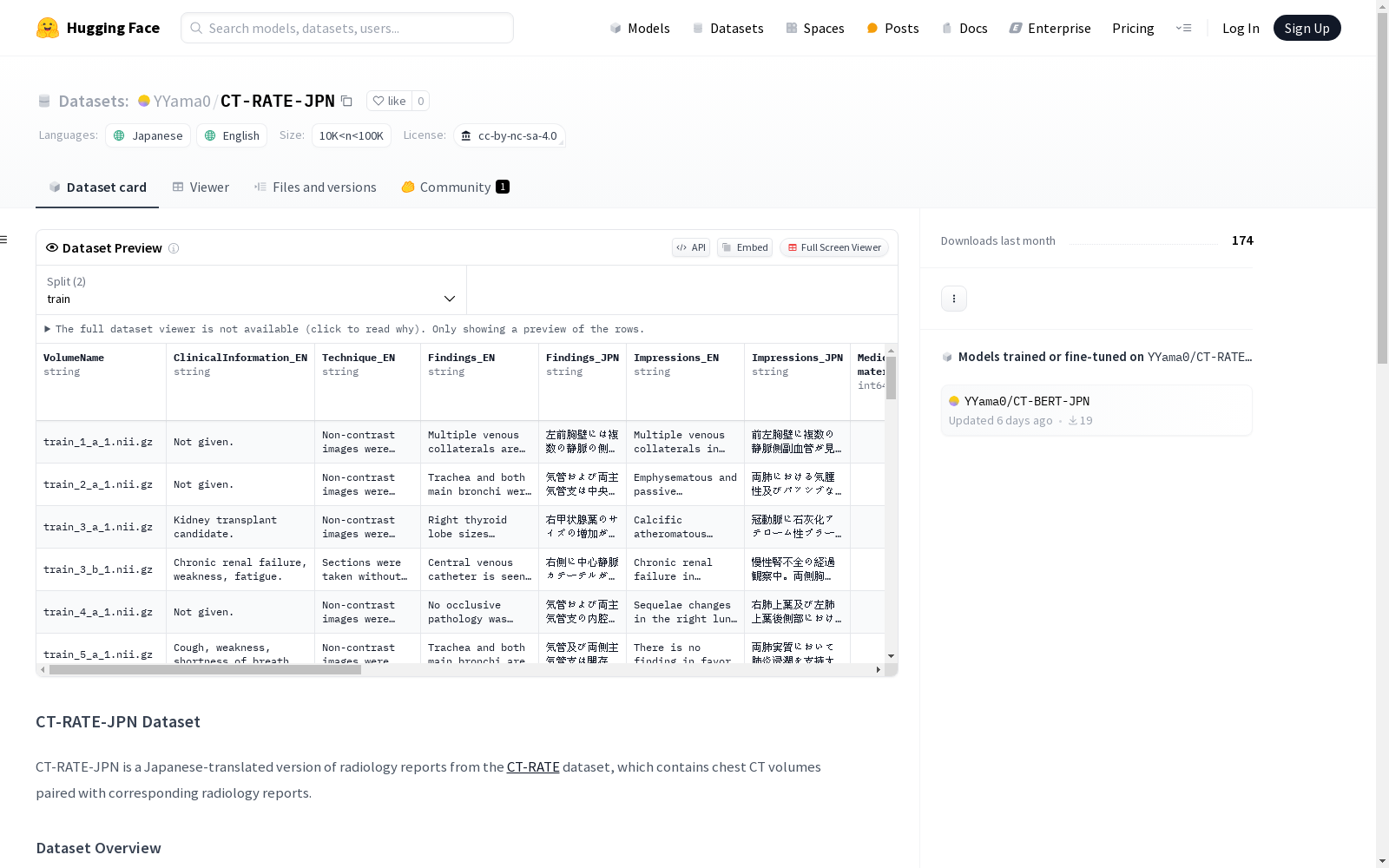Open Posts in top navigation
The width and height of the screenshot is (1389, 868).
click(892, 28)
